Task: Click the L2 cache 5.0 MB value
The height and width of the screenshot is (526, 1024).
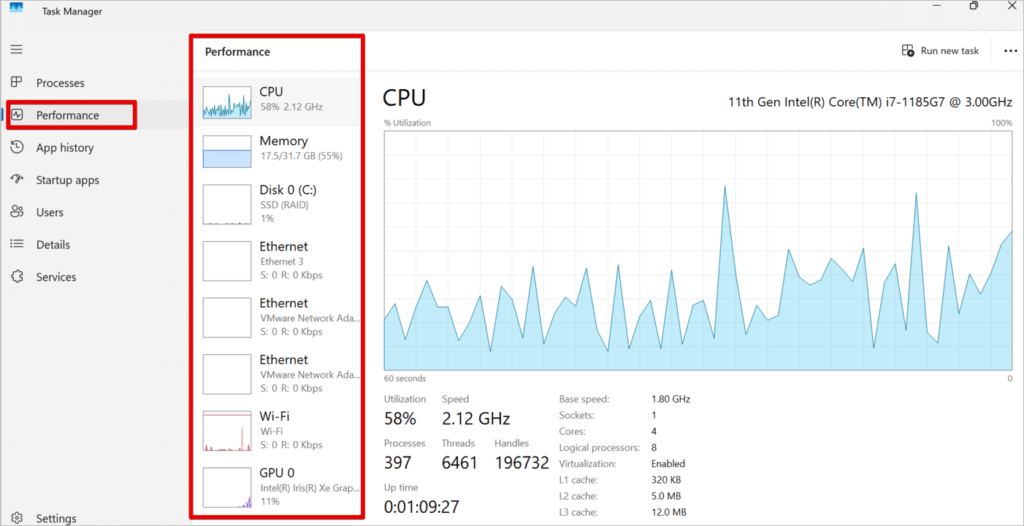Action: pyautogui.click(x=666, y=496)
